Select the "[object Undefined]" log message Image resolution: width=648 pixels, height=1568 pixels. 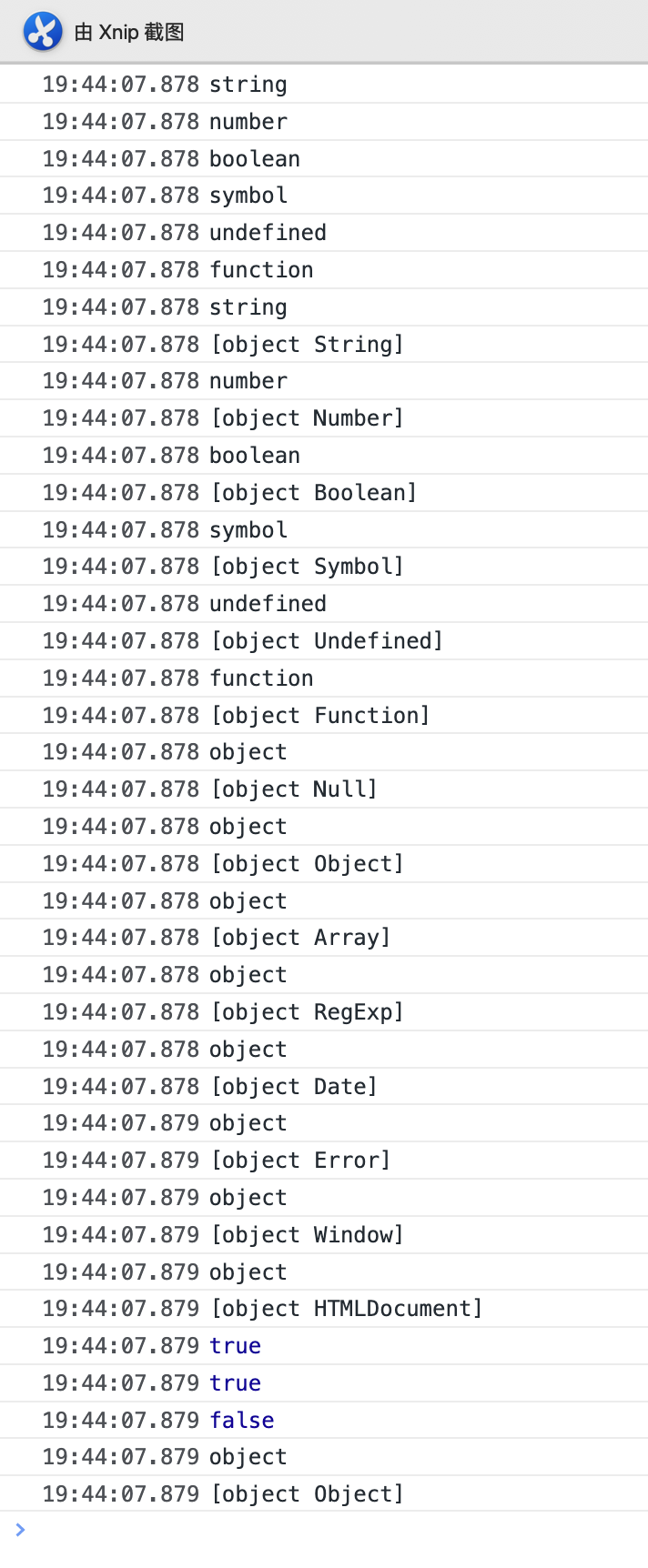(326, 641)
